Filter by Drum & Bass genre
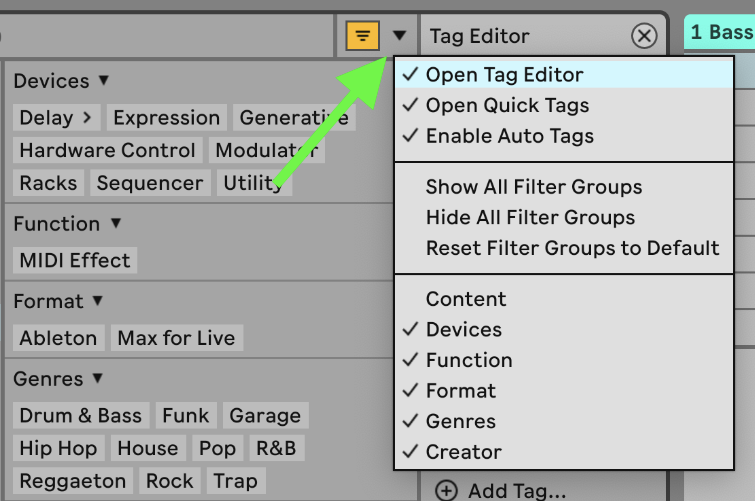The width and height of the screenshot is (755, 501). coord(81,416)
